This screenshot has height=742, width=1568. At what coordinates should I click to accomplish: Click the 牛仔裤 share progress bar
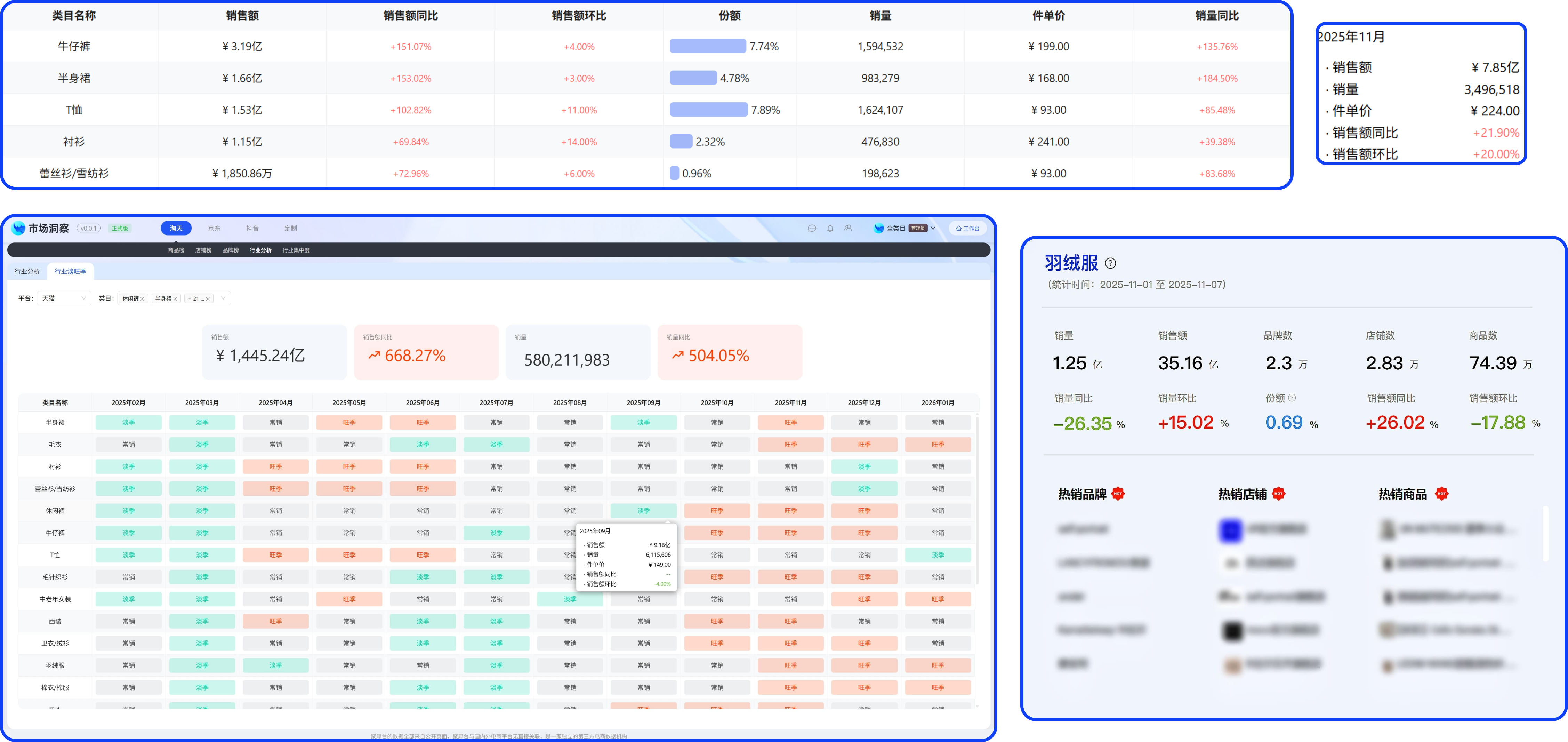click(x=707, y=46)
